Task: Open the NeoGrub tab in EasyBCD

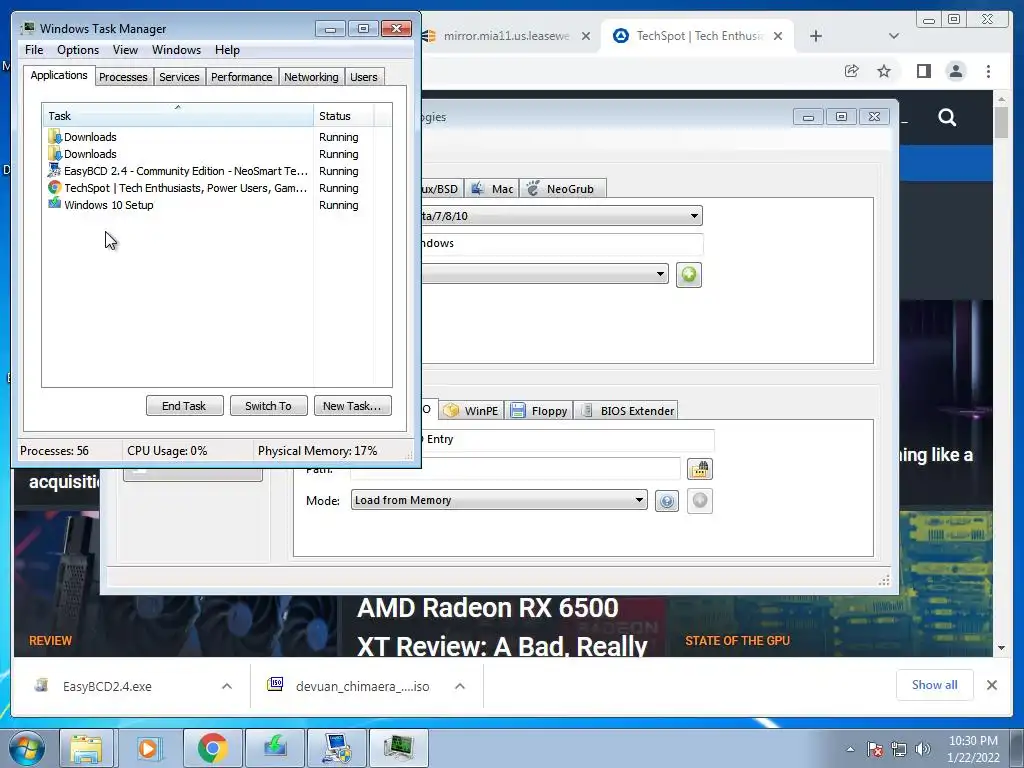Action: pos(562,189)
